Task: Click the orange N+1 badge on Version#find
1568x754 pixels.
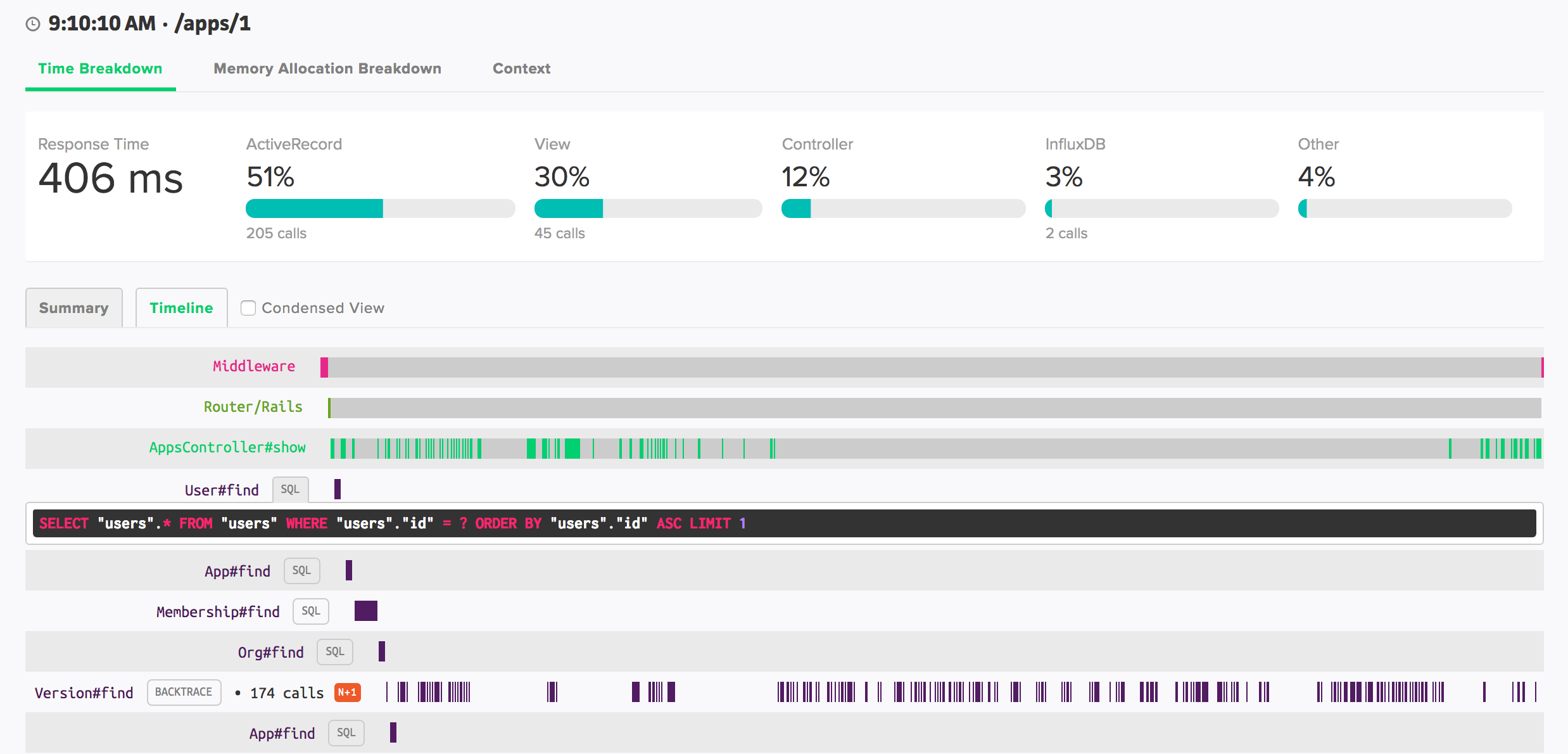Action: [346, 693]
